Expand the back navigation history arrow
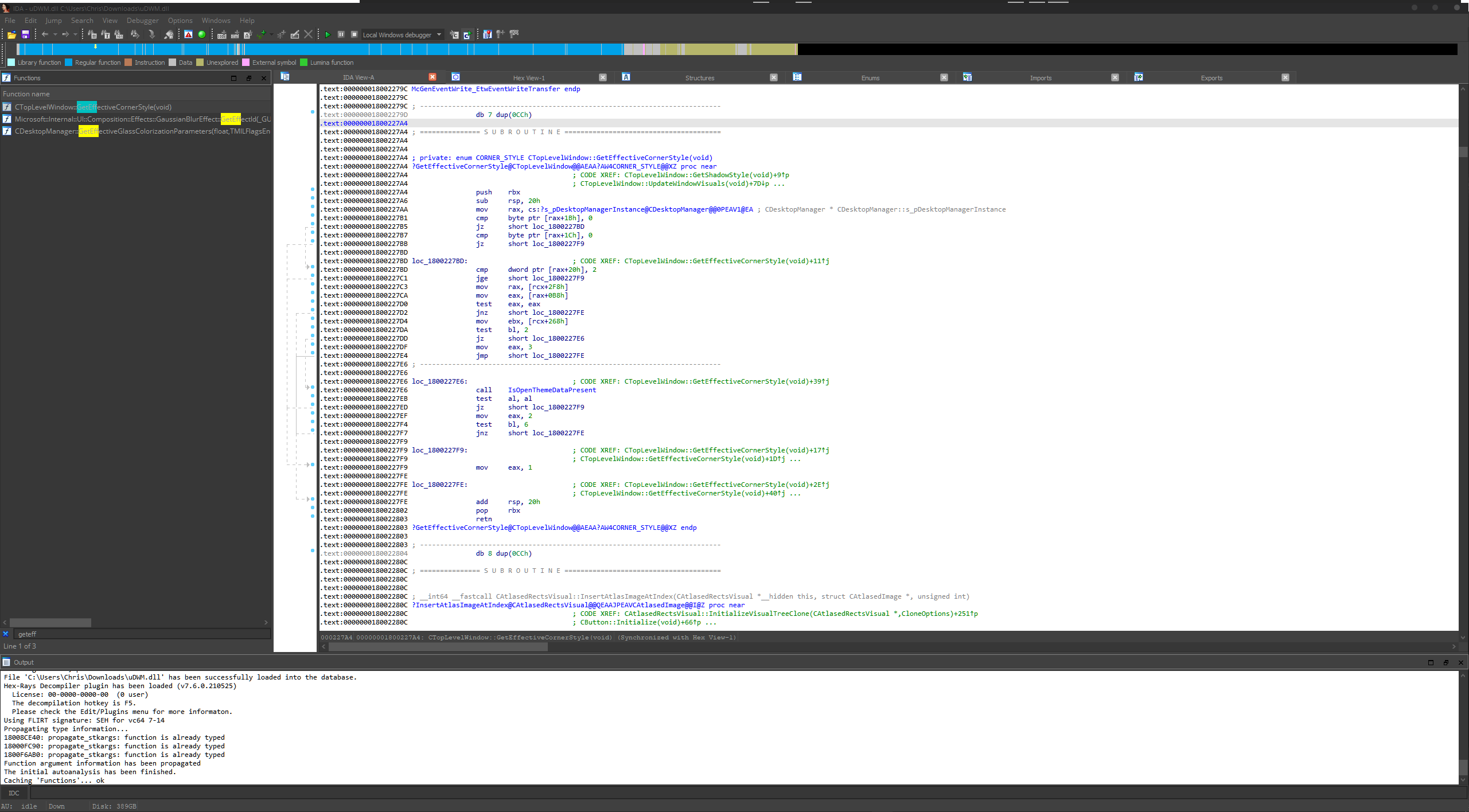This screenshot has height=812, width=1469. [x=55, y=35]
